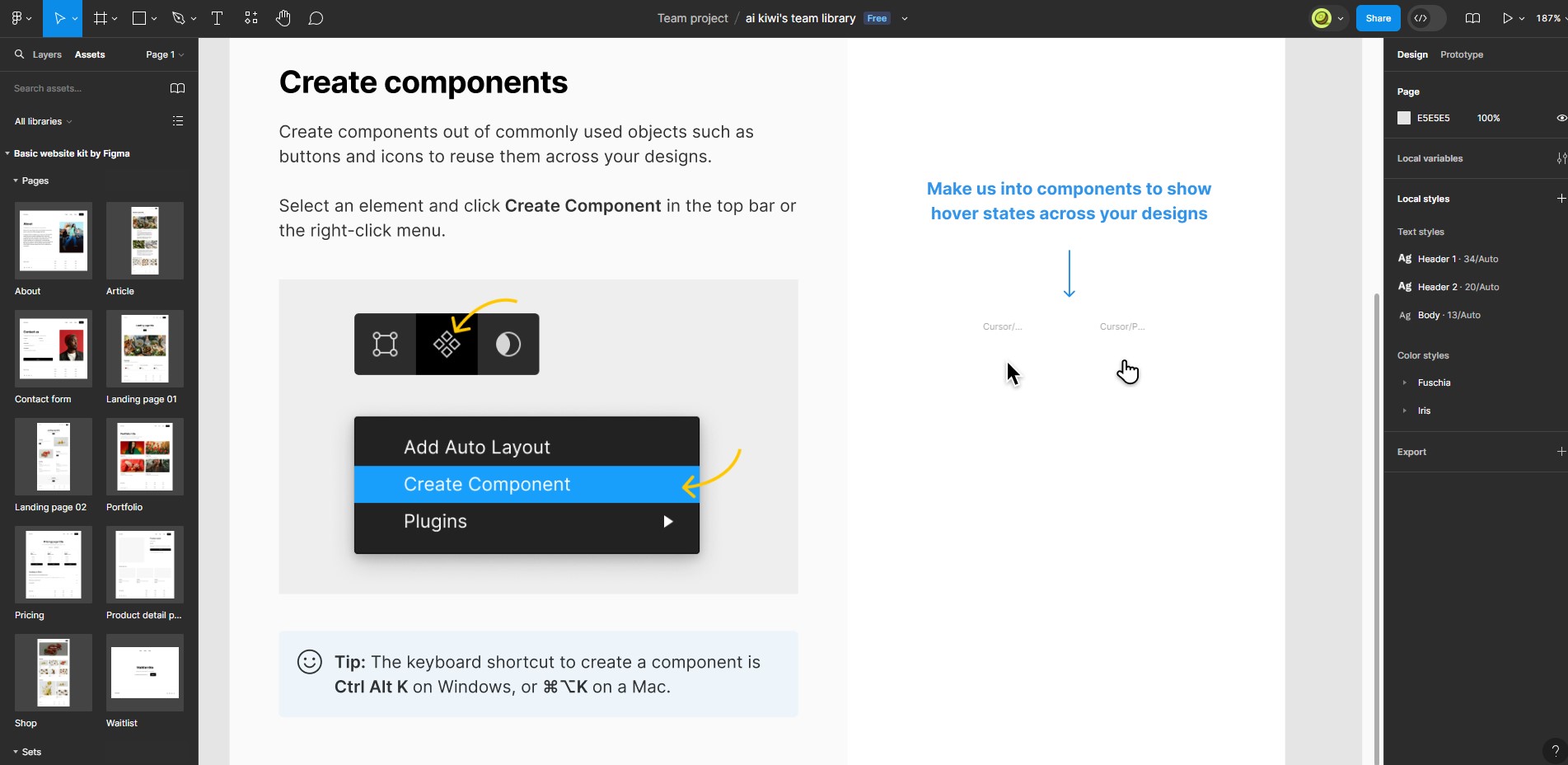Collapse the Pages section in assets

point(16,181)
